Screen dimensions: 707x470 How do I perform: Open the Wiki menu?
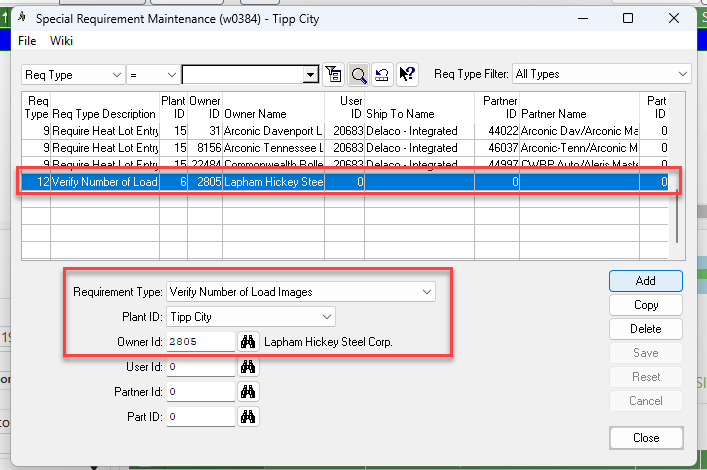(61, 41)
